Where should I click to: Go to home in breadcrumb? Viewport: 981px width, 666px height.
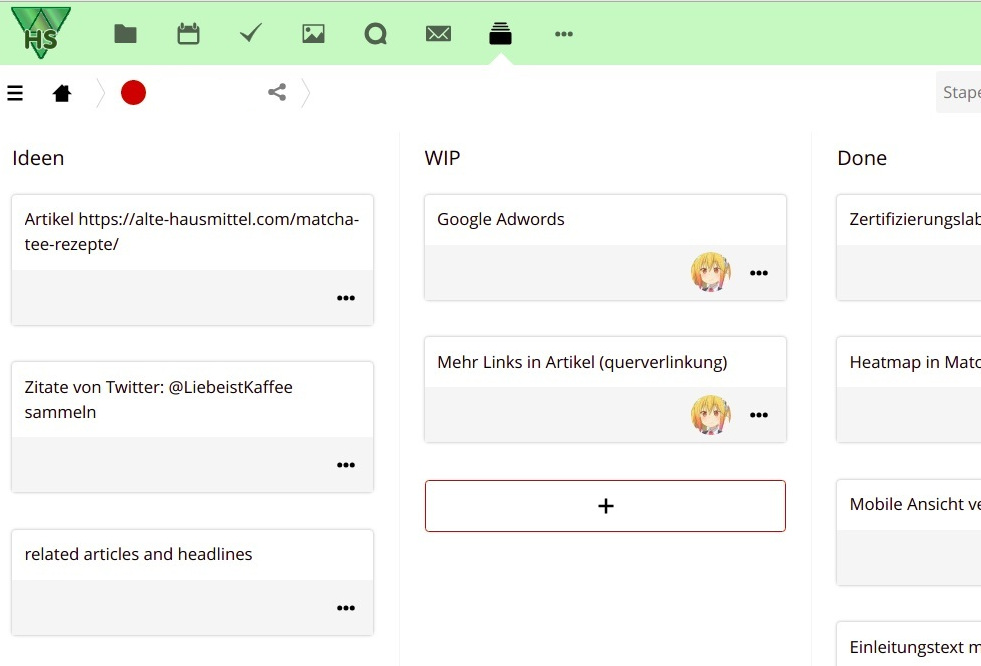62,93
